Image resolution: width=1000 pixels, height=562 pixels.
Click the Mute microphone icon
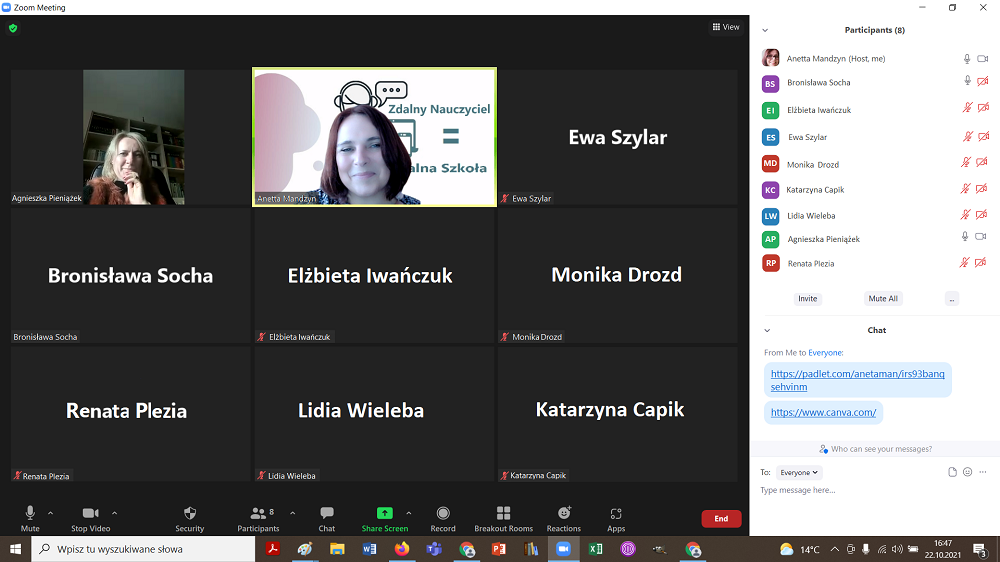click(x=29, y=513)
